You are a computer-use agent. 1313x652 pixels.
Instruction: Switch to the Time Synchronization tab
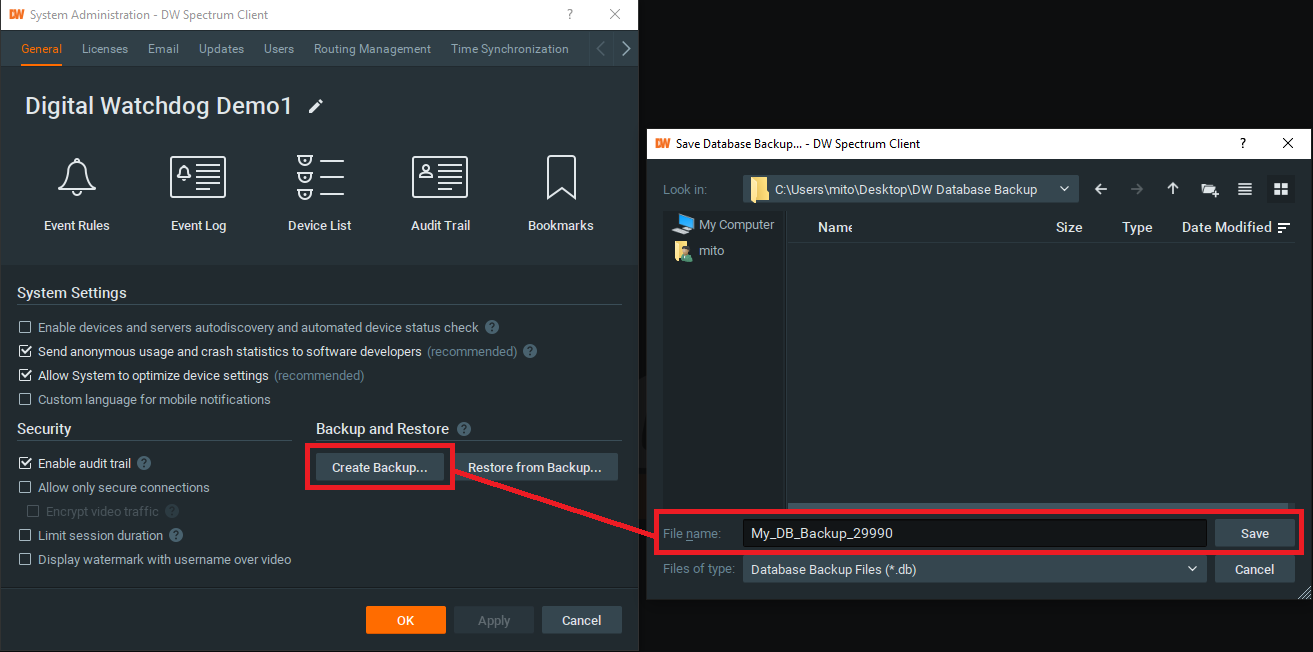click(510, 49)
